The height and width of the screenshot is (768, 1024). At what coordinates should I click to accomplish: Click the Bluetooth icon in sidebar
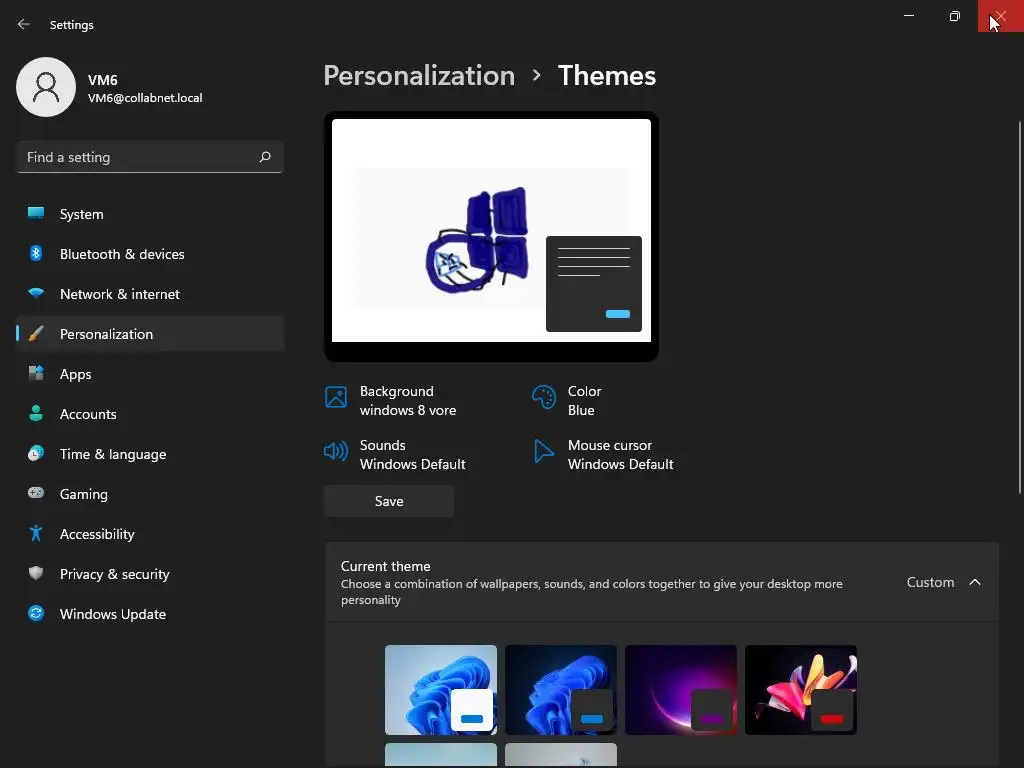pos(36,253)
